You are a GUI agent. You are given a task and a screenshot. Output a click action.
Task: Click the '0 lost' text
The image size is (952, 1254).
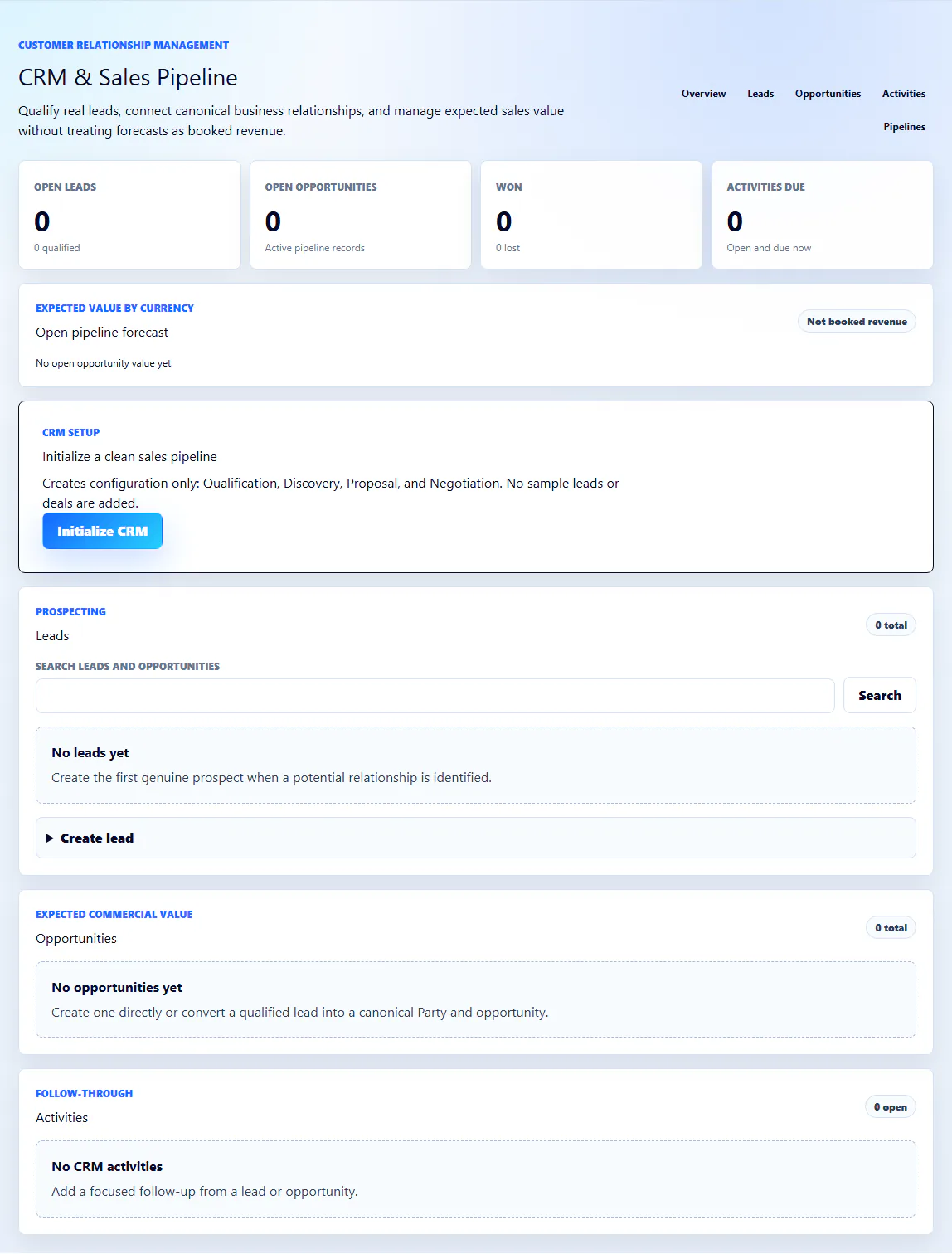[x=508, y=248]
